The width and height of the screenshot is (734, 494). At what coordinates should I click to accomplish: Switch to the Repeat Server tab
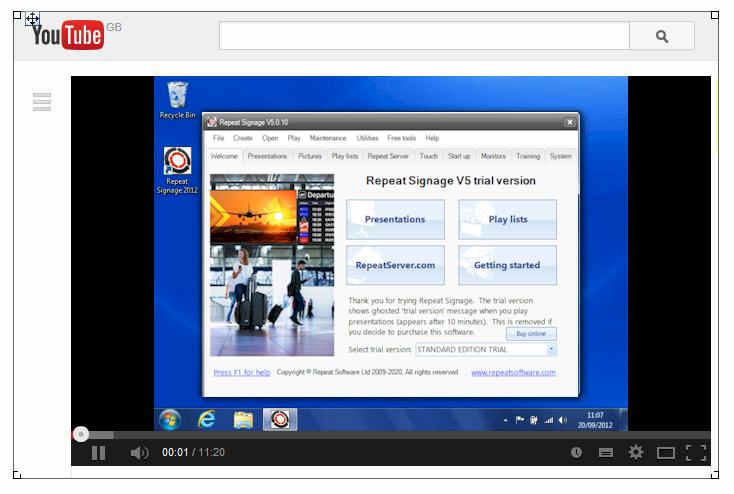pos(388,156)
